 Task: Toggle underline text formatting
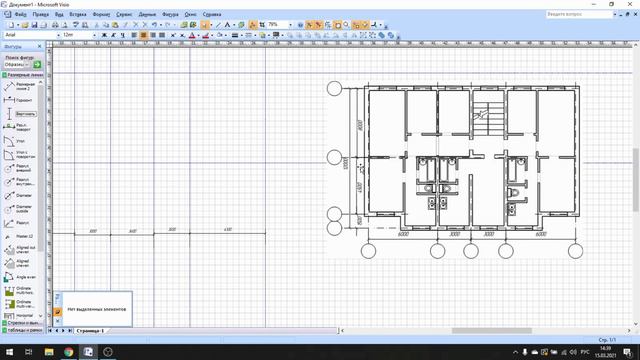122,35
